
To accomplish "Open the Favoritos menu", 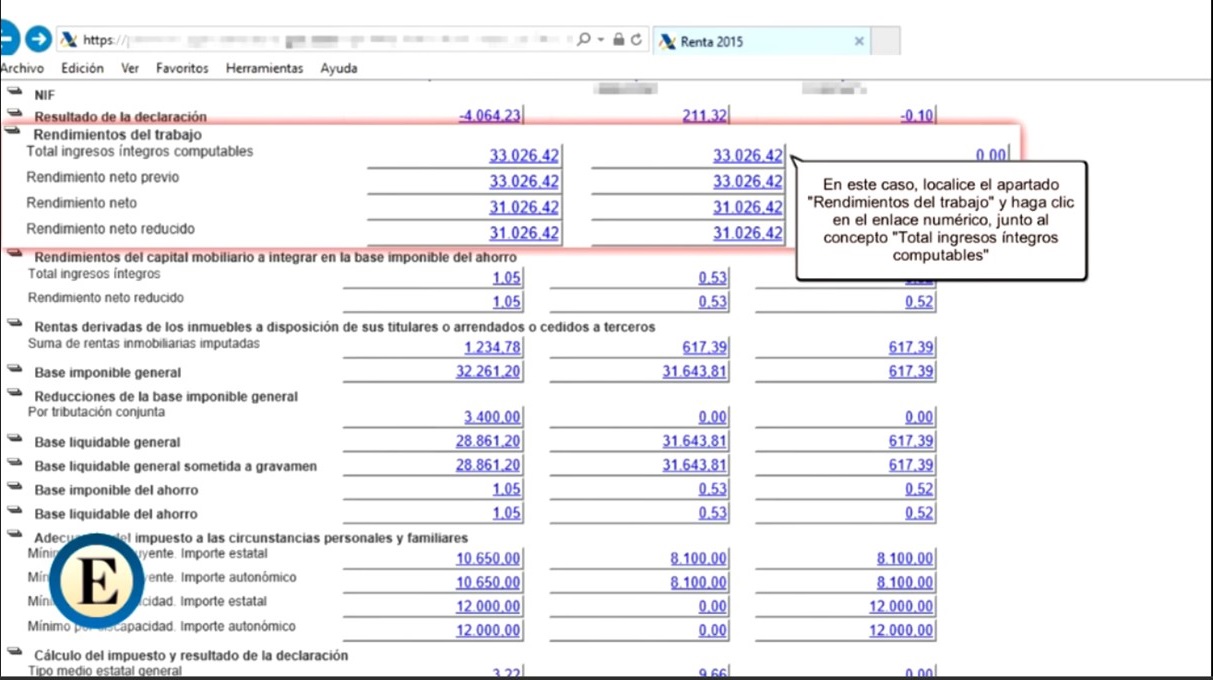I will tap(182, 68).
